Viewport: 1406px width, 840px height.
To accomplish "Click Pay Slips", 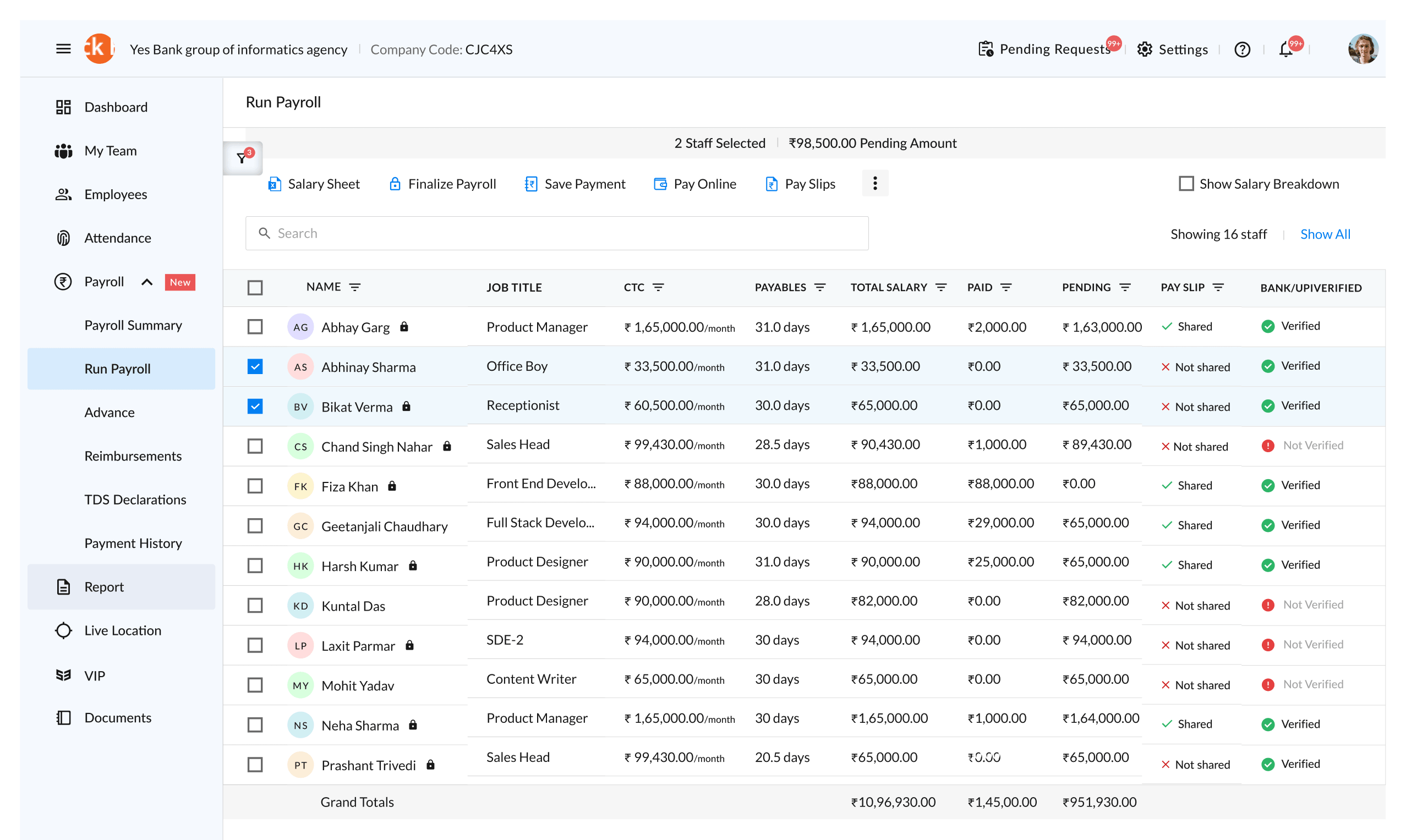I will coord(800,184).
